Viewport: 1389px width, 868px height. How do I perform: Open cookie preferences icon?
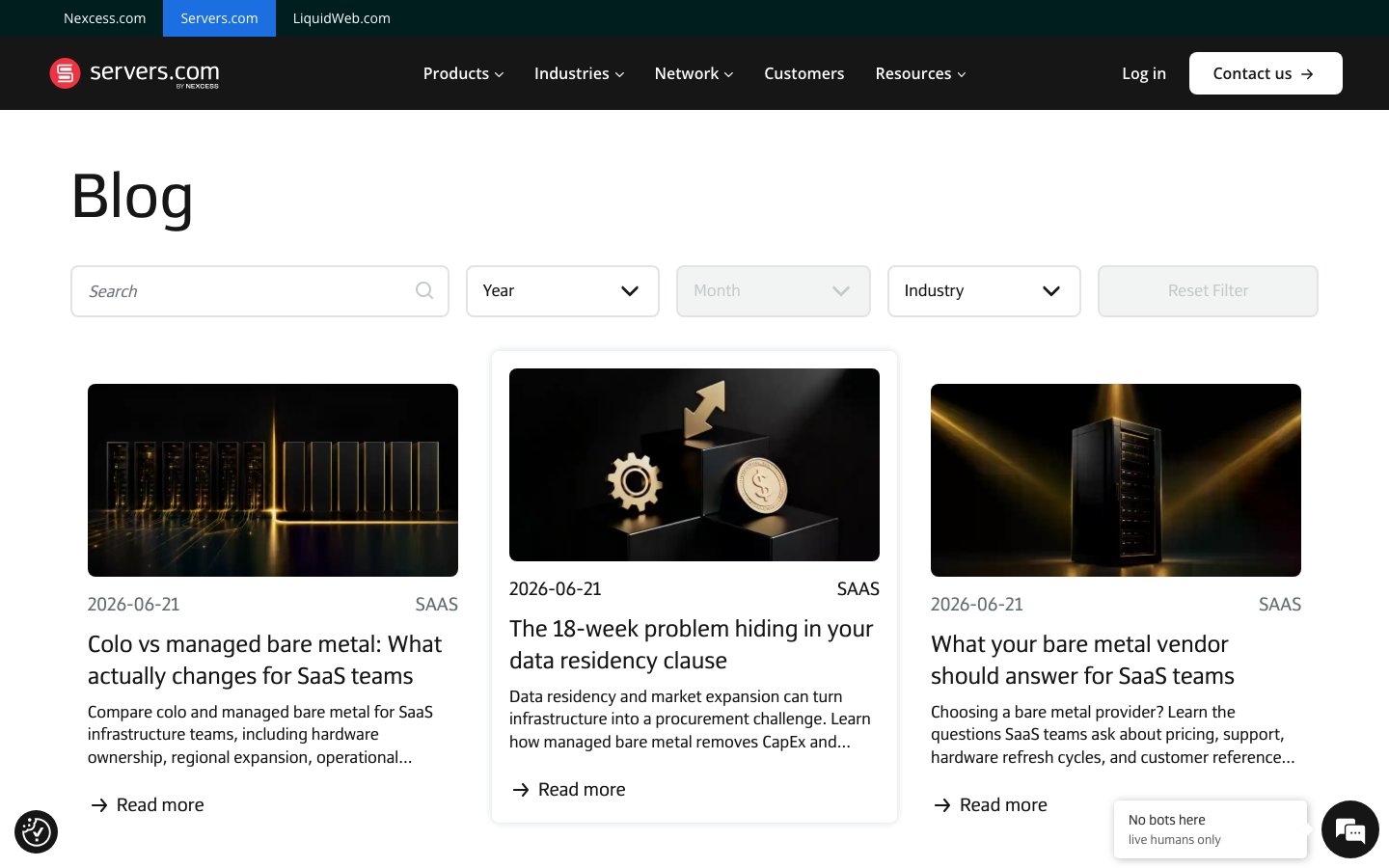tap(37, 831)
